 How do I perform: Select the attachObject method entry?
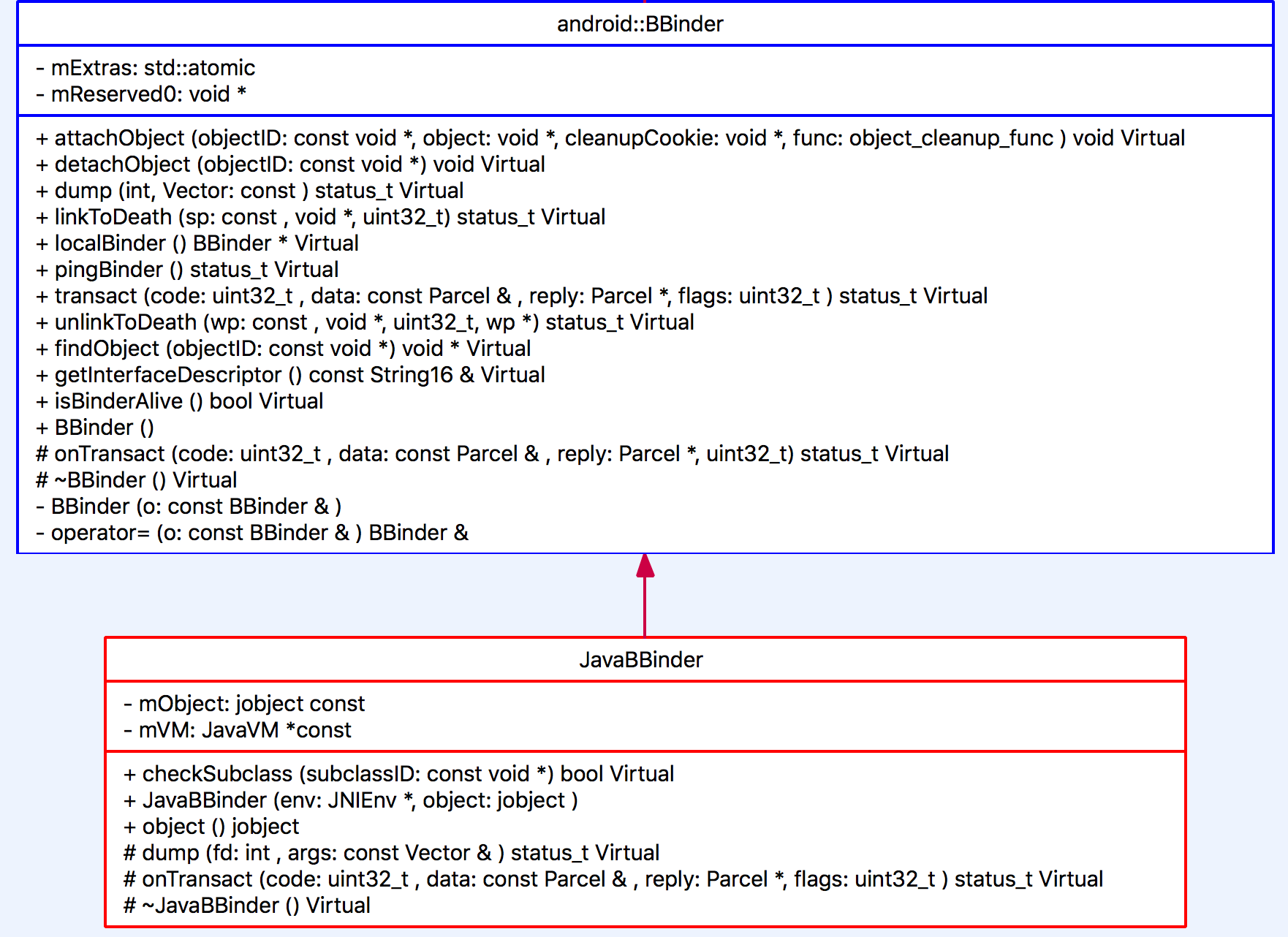click(610, 137)
